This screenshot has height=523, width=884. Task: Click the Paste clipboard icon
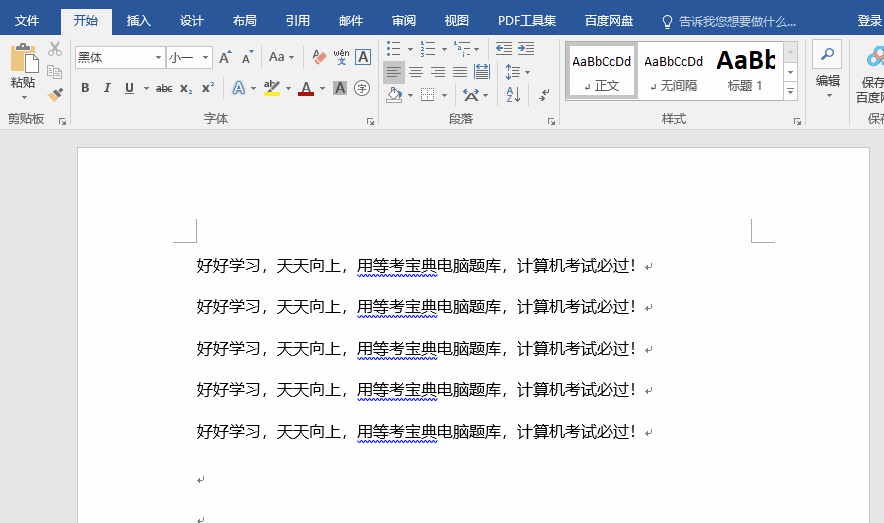coord(24,58)
